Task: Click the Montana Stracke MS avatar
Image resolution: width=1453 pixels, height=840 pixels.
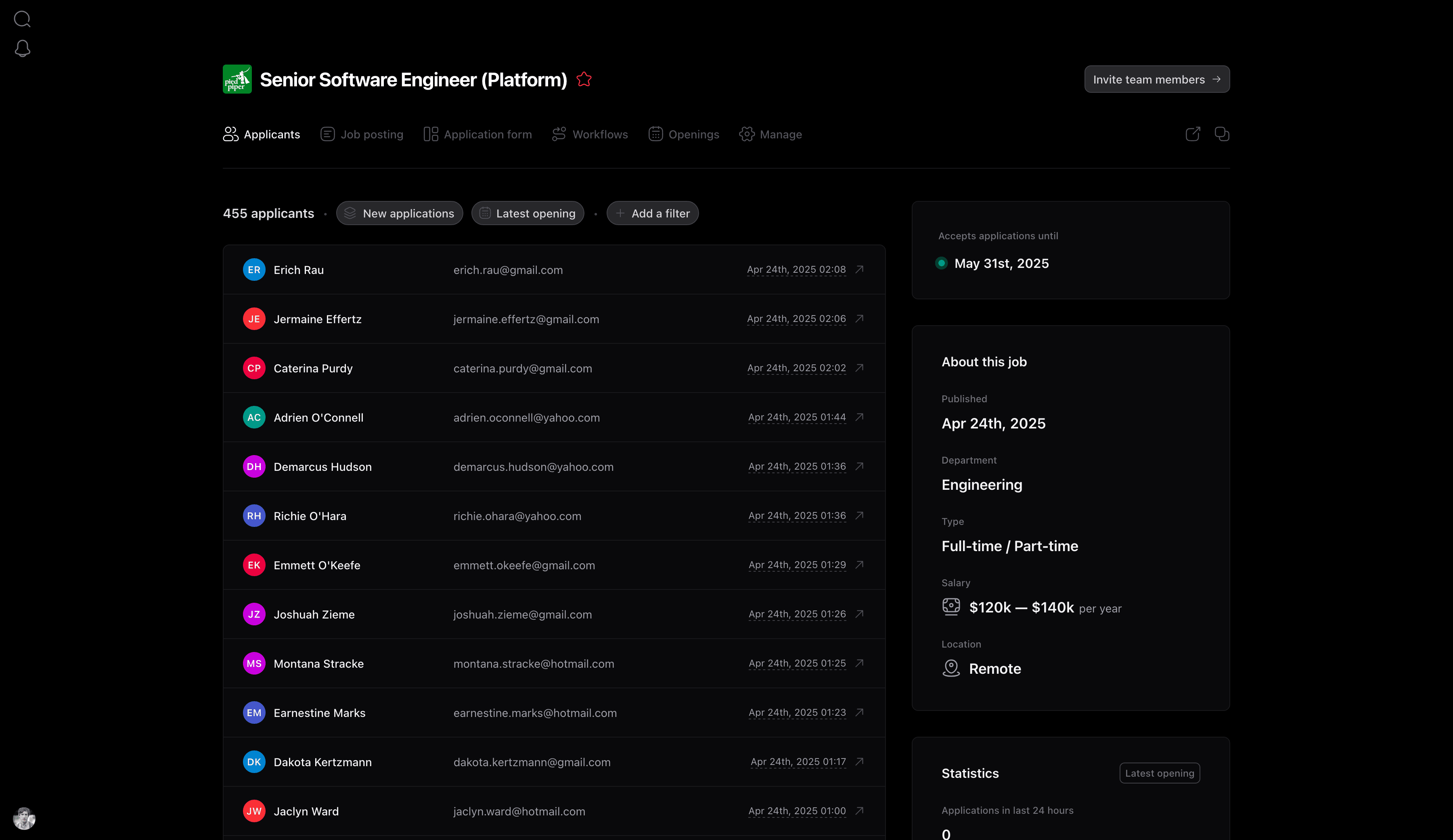Action: coord(254,664)
